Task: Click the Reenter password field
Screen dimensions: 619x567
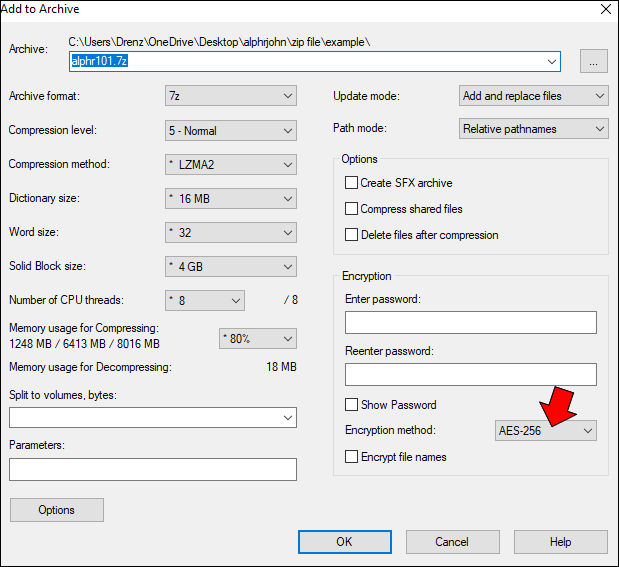Action: click(471, 374)
